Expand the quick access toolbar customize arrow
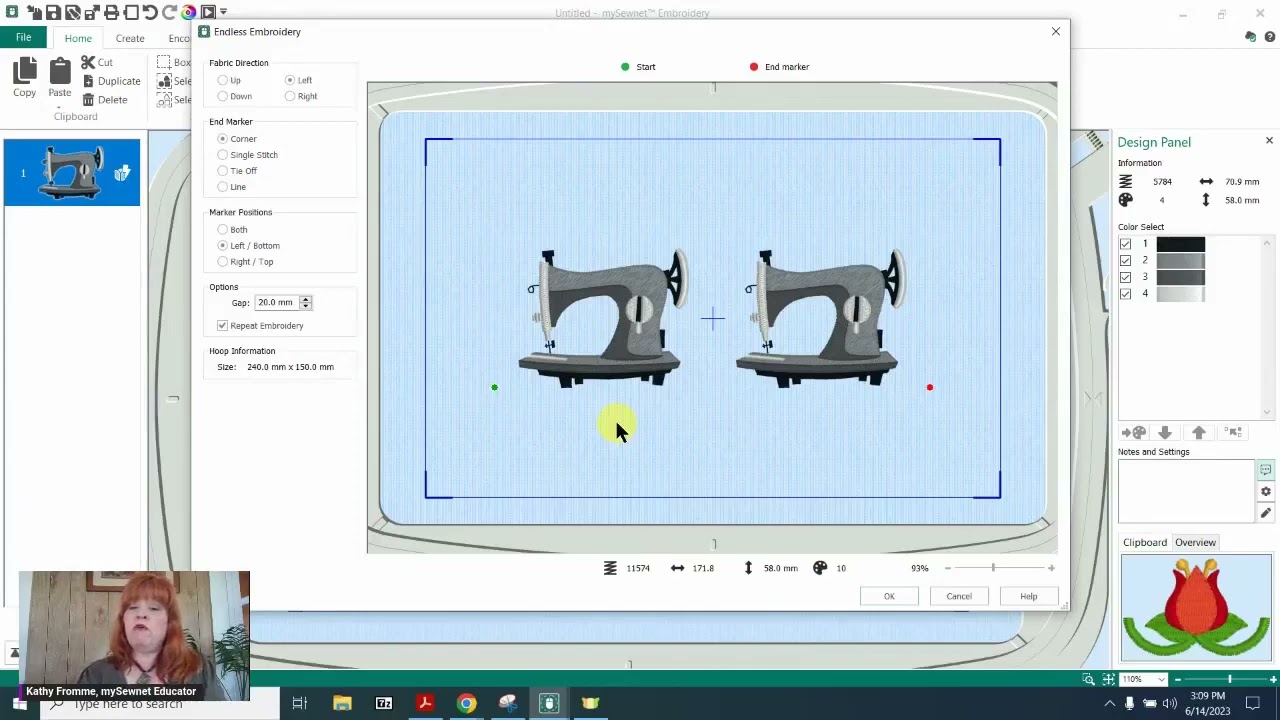Screen dimensions: 1280x720 223,13
